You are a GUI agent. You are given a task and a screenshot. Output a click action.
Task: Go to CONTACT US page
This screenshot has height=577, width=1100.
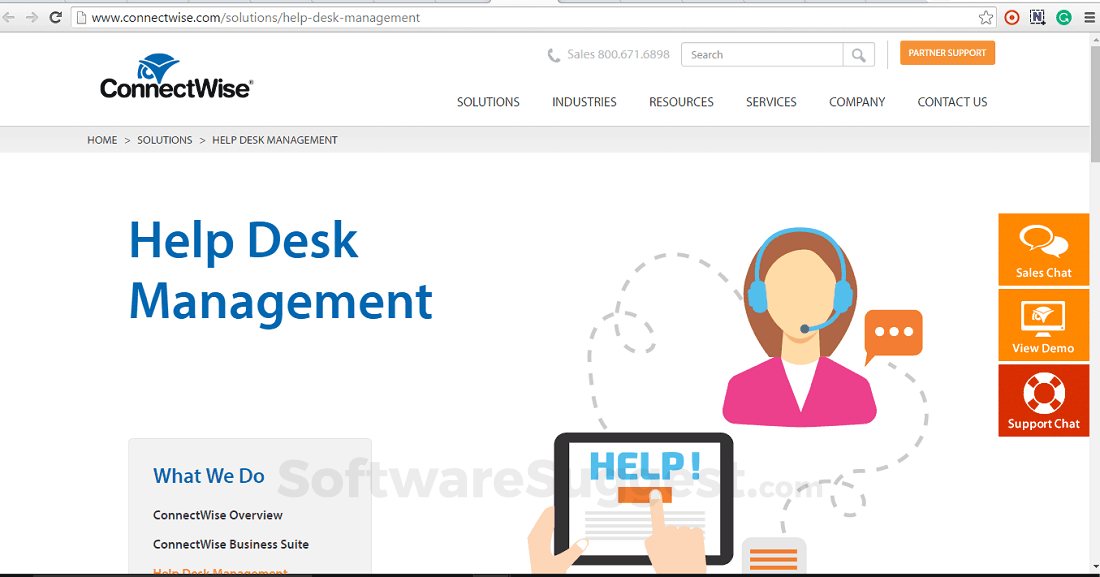pyautogui.click(x=952, y=102)
